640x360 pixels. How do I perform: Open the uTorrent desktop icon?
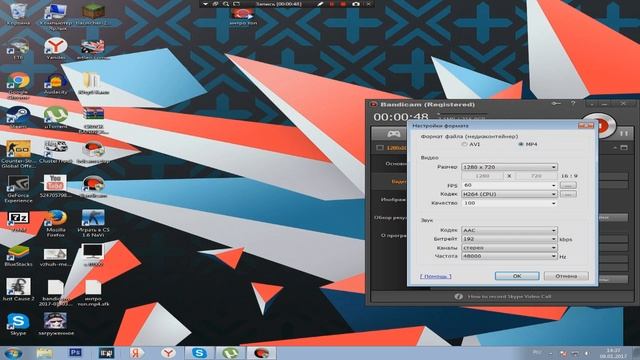[56, 118]
